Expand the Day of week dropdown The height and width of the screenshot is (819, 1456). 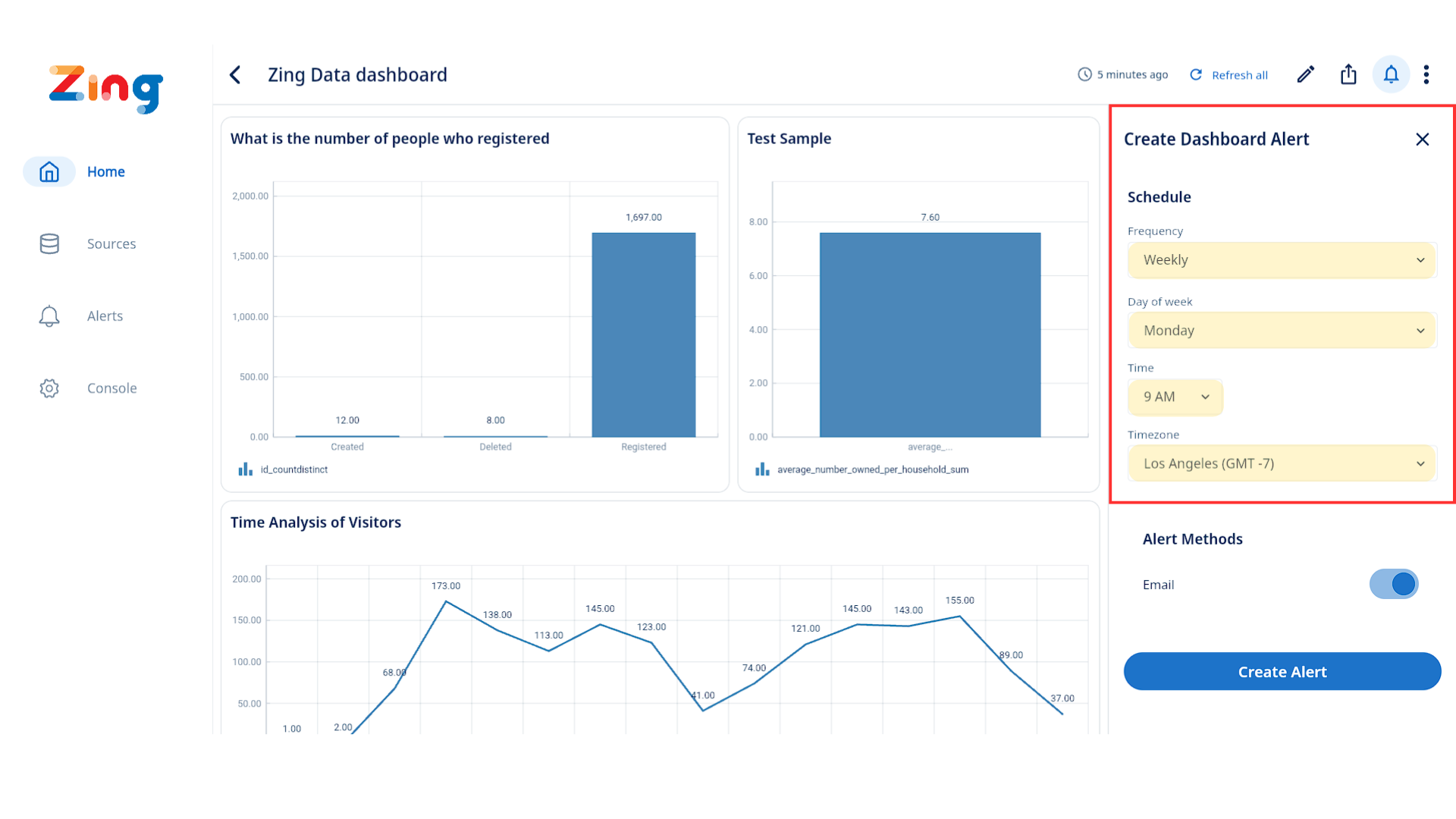coord(1282,331)
